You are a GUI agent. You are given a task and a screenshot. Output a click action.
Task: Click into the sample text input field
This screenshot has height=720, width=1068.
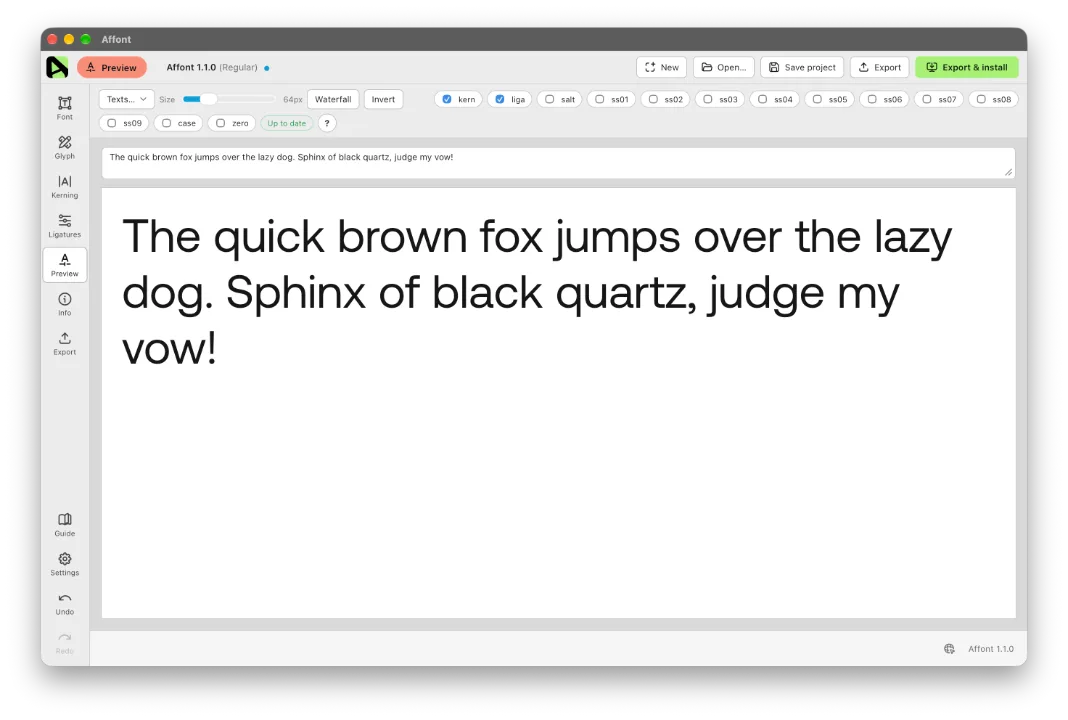click(x=559, y=163)
